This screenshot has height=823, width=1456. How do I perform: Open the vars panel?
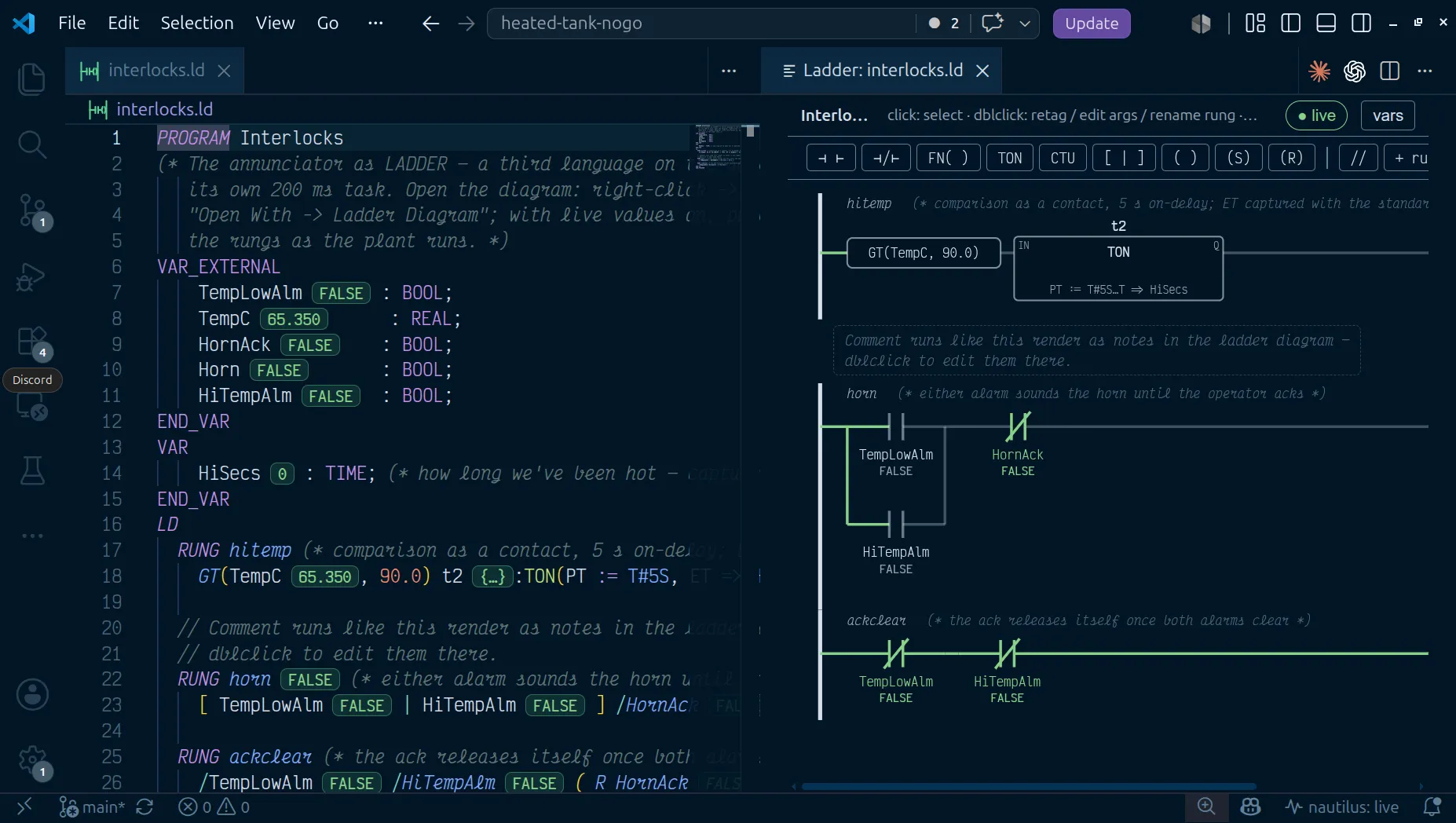pyautogui.click(x=1388, y=115)
